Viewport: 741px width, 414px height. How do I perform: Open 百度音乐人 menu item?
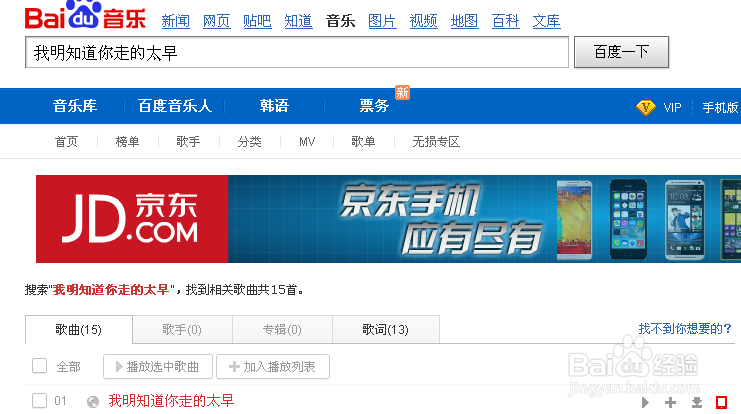[174, 106]
